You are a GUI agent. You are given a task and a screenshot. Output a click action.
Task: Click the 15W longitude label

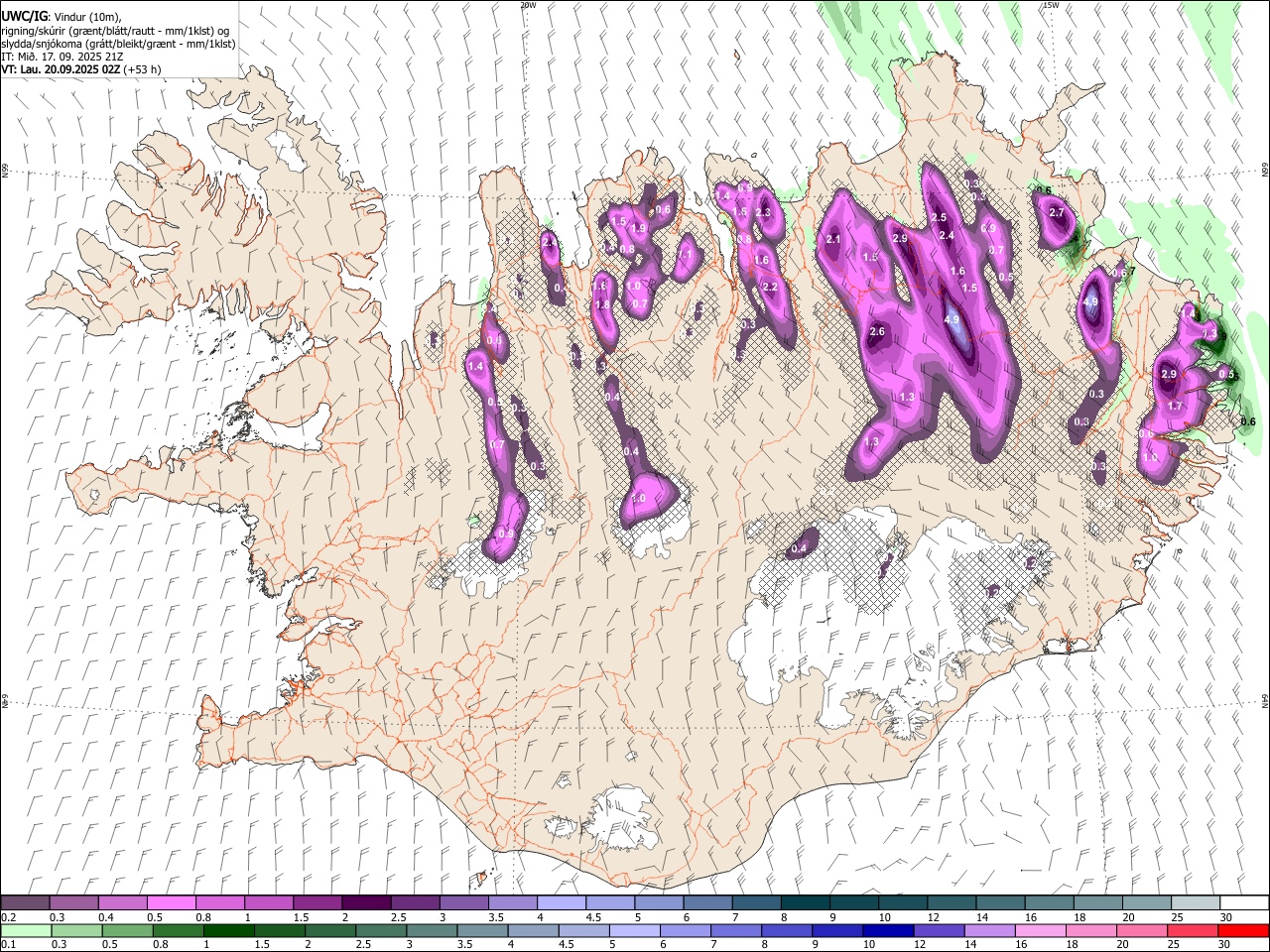(1051, 5)
